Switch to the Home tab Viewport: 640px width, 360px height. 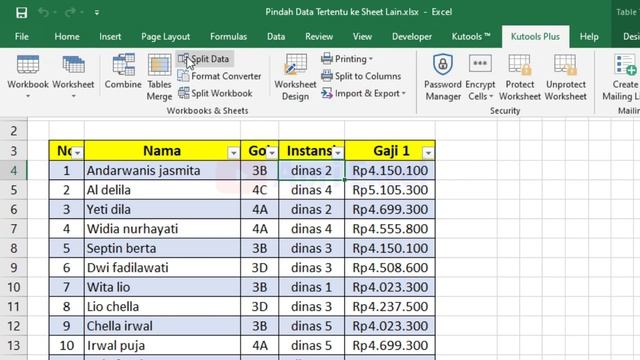(x=67, y=36)
